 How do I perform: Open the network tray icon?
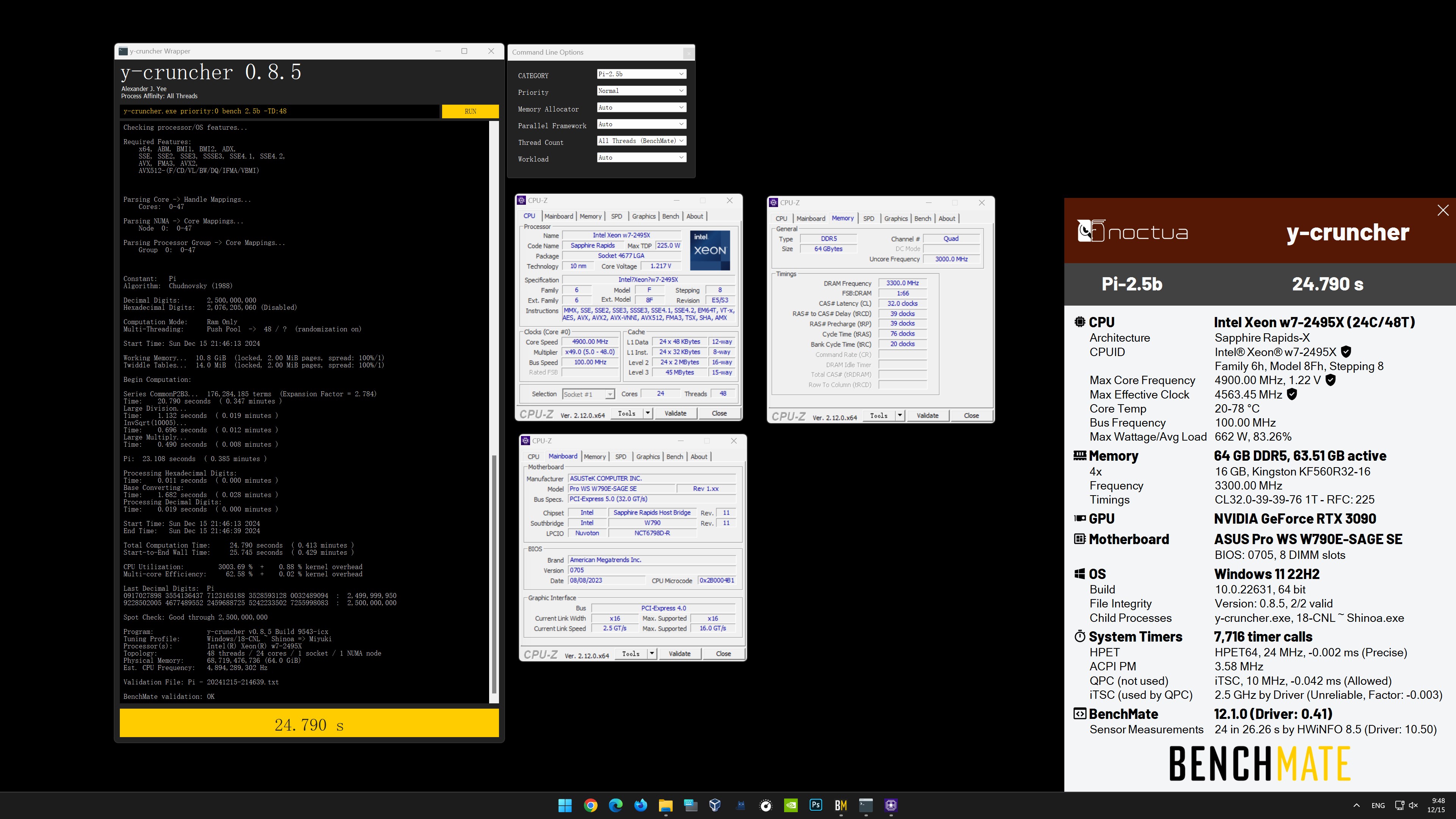tap(1400, 805)
